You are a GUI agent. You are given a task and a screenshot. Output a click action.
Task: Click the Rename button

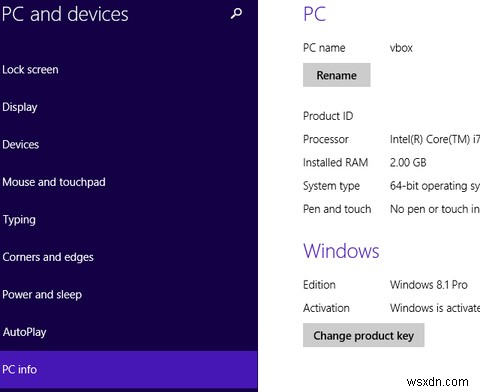tap(337, 75)
